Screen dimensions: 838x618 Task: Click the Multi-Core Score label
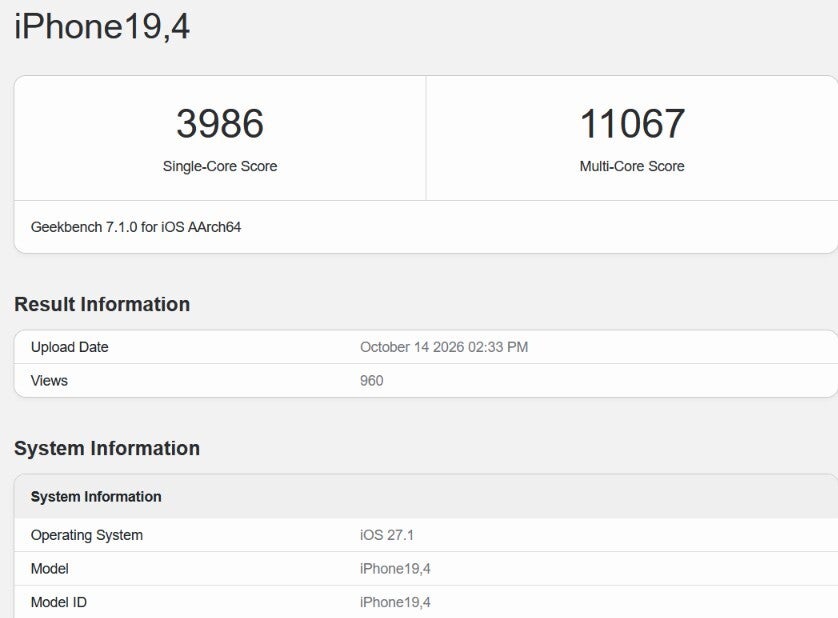click(632, 166)
